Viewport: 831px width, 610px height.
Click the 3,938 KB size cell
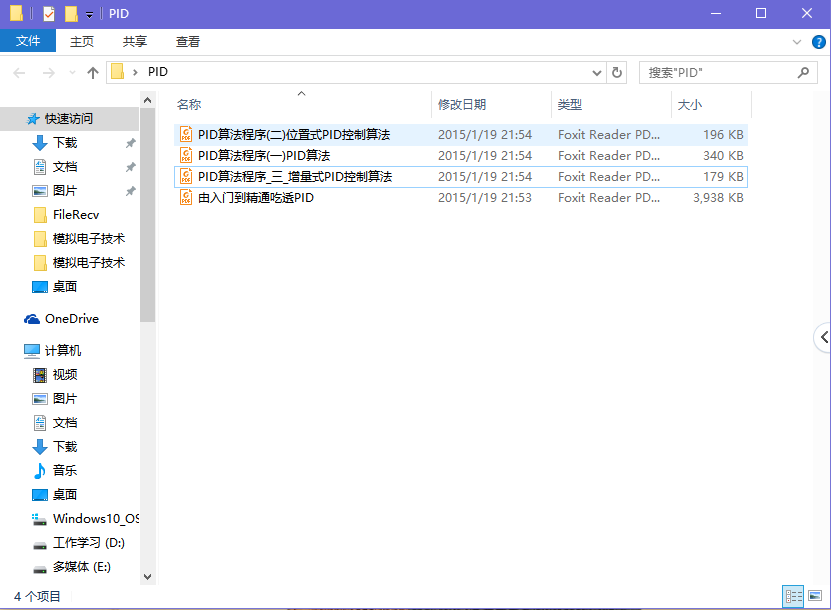click(x=718, y=198)
